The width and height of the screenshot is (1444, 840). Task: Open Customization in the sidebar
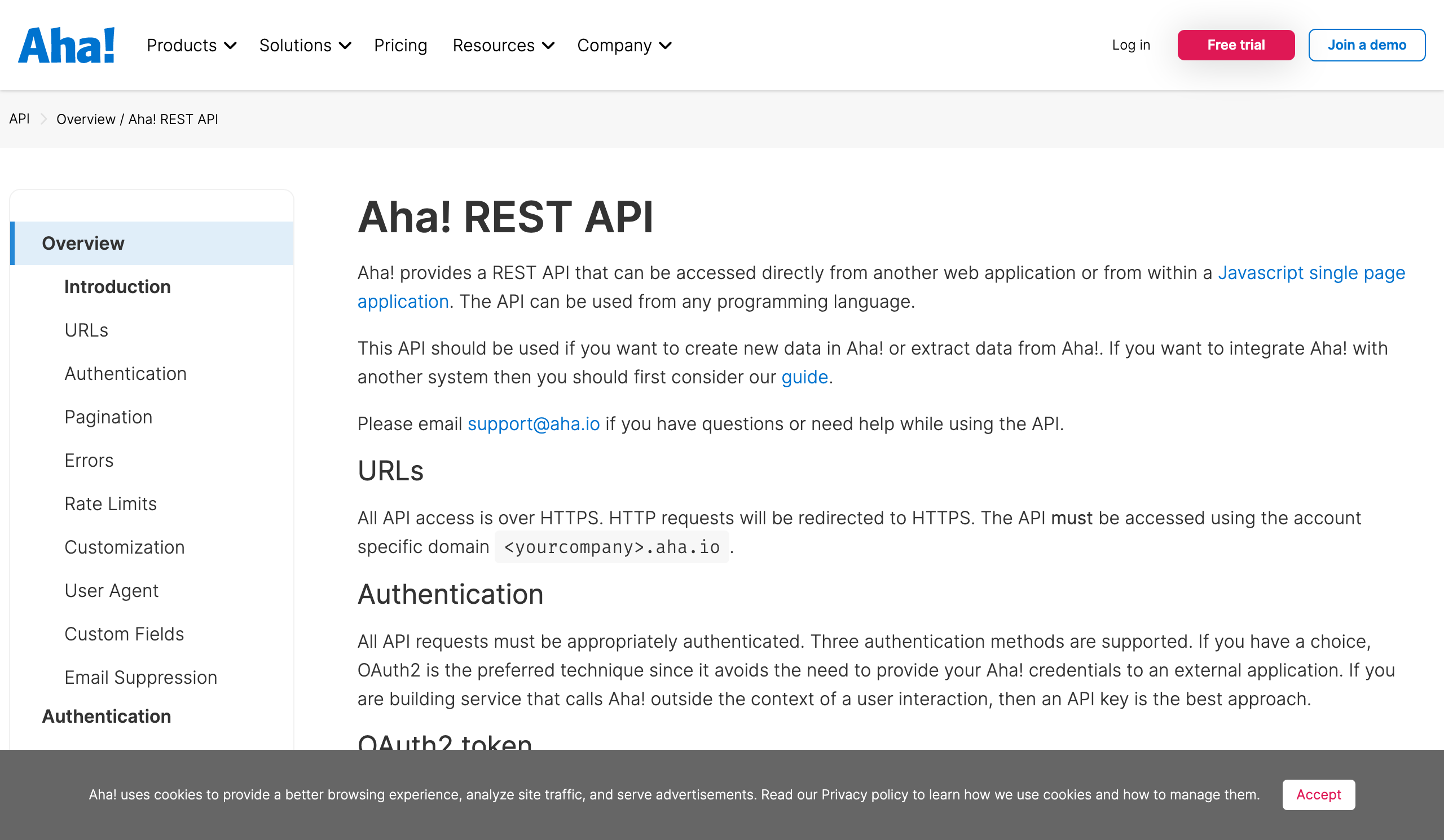tap(124, 547)
